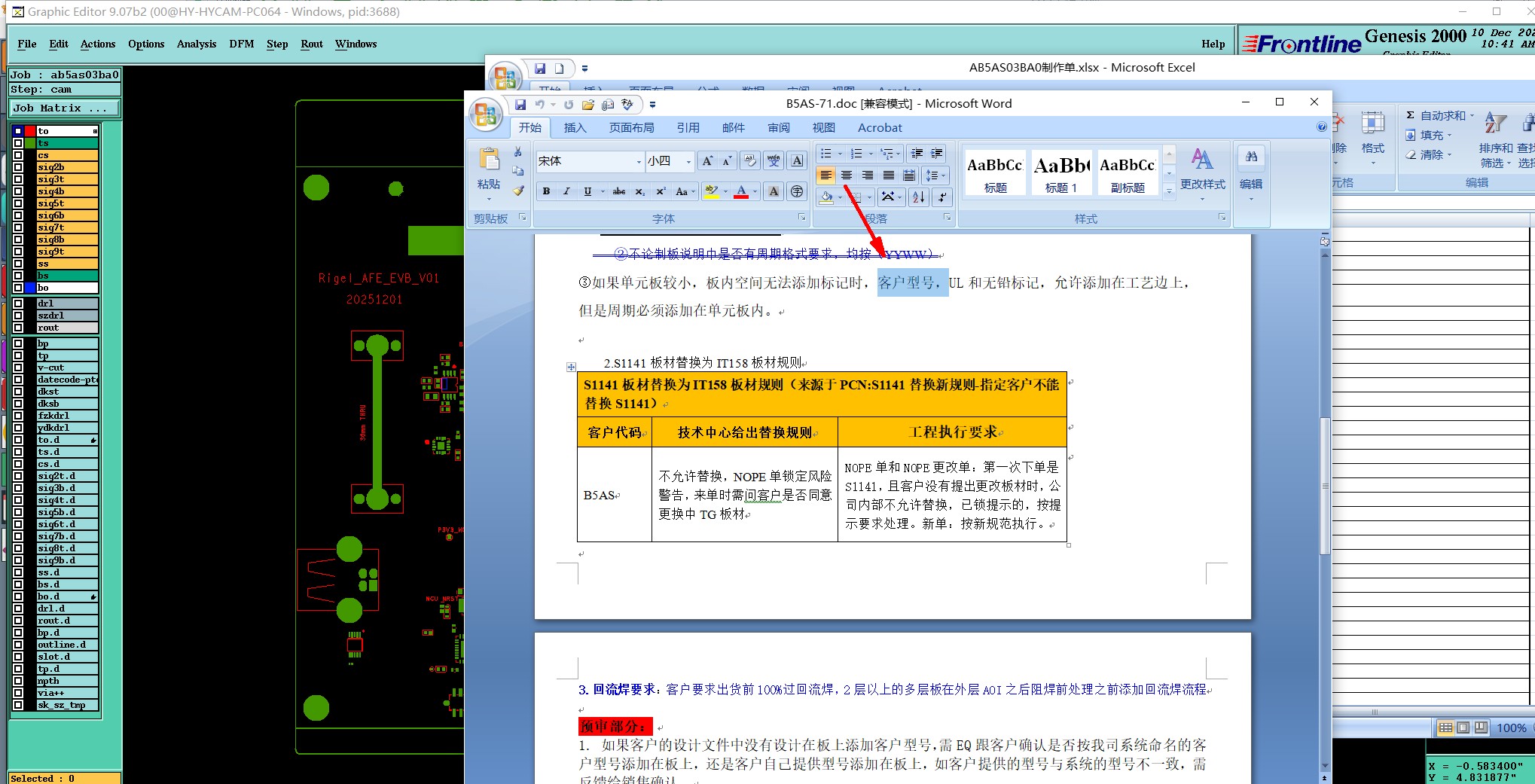1535x784 pixels.
Task: Toggle the checkbox for layer v-cut
Action: 18,368
